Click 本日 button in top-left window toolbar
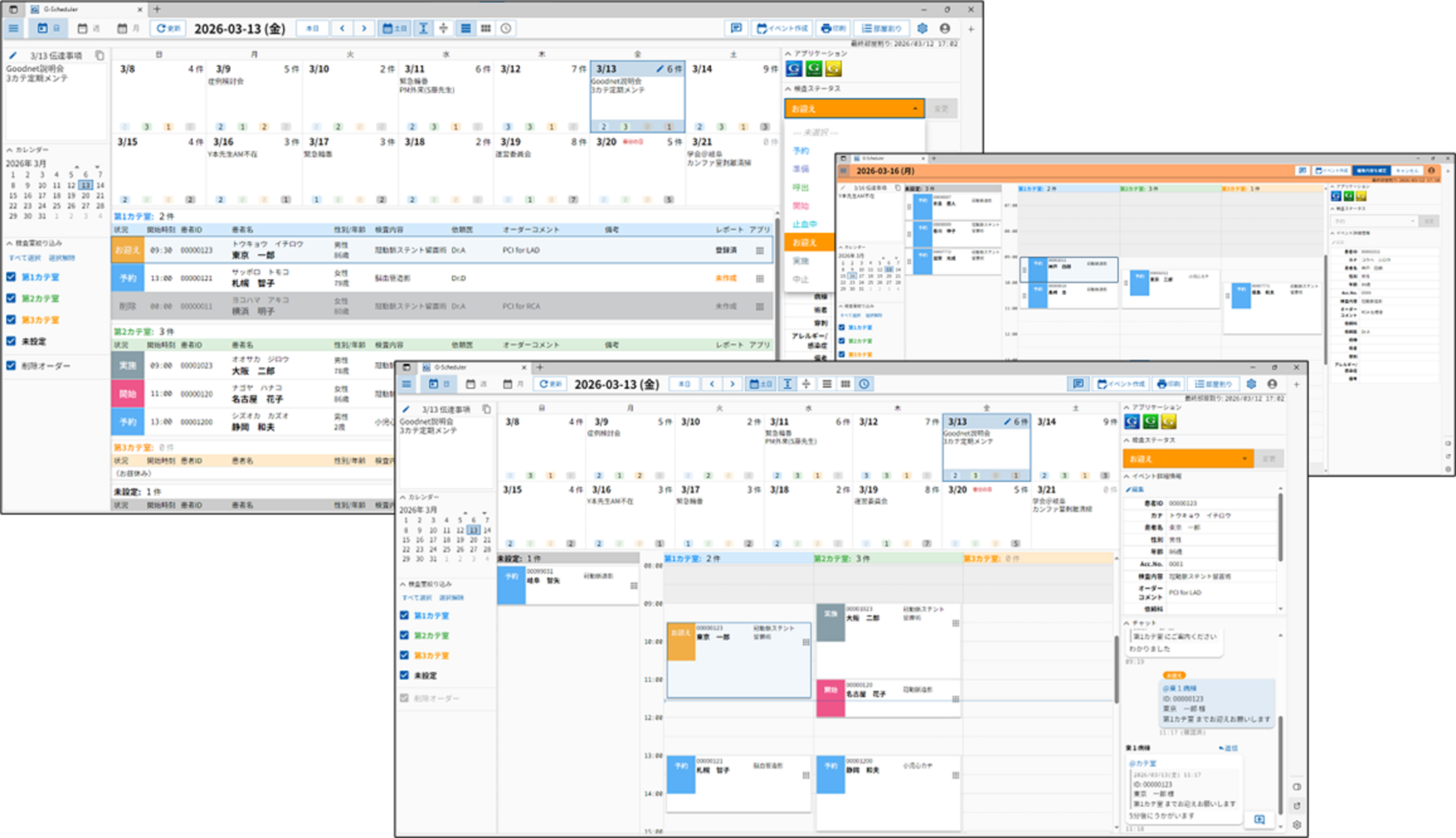1456x838 pixels. tap(312, 28)
